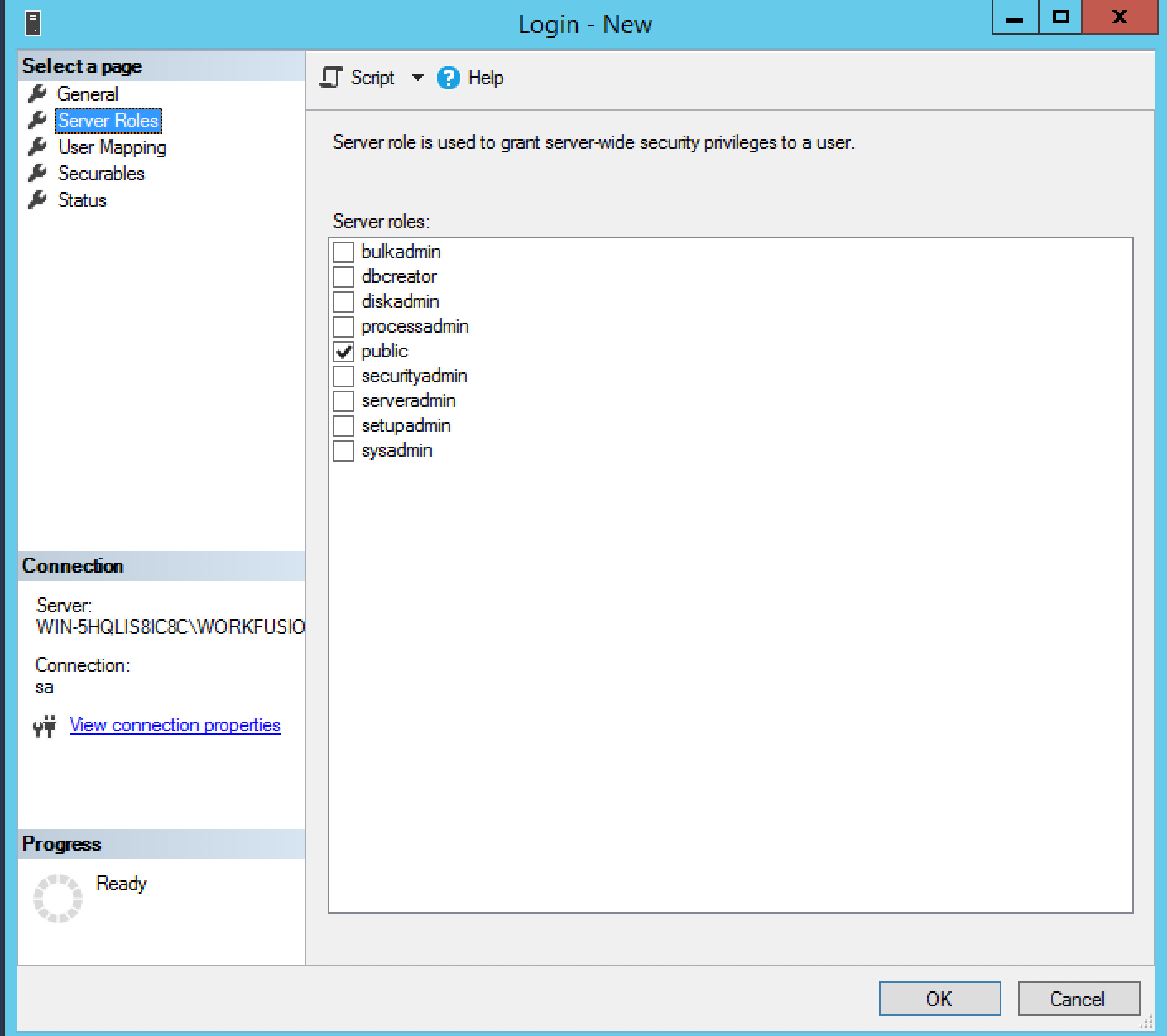Open the General page
This screenshot has height=1036, width=1167.
tap(87, 94)
